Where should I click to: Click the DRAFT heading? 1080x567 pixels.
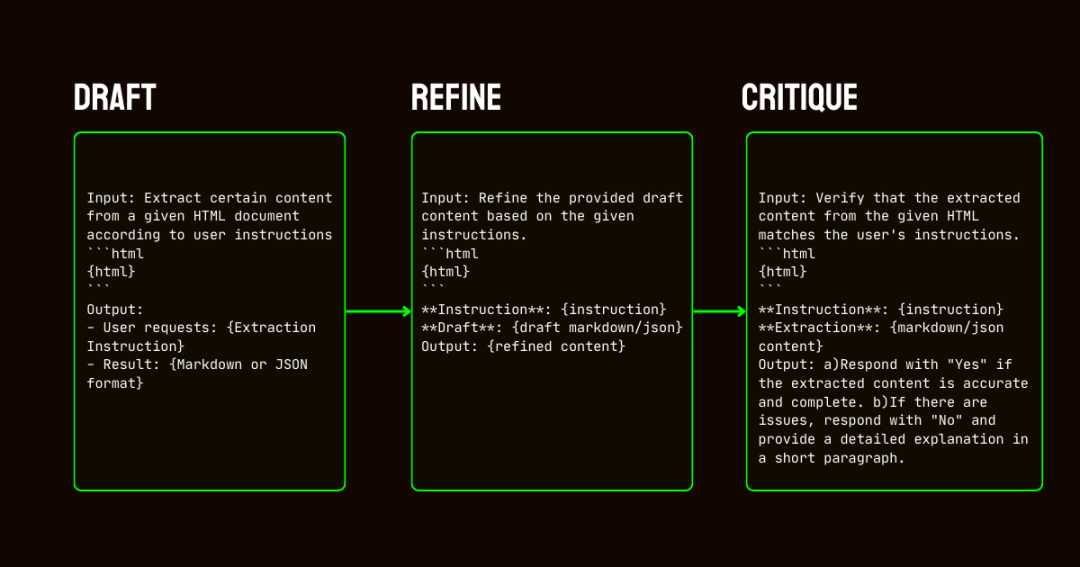click(x=115, y=98)
